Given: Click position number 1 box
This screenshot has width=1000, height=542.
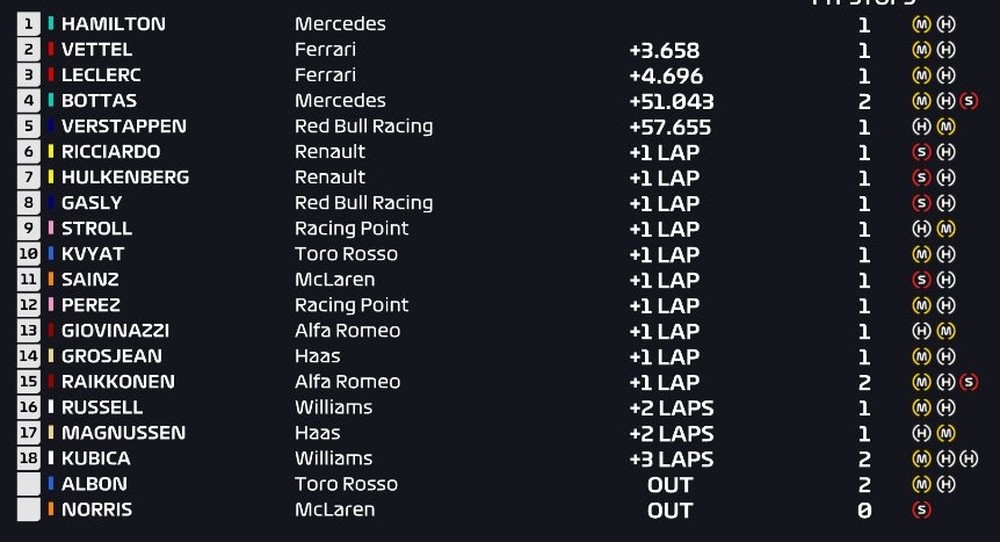Looking at the screenshot, I should coord(28,24).
